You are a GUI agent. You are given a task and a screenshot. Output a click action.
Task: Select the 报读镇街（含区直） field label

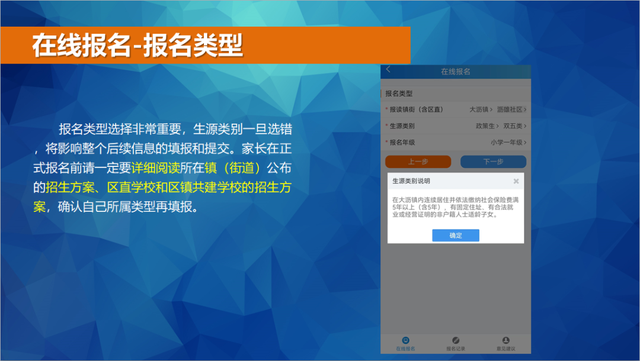click(x=416, y=109)
